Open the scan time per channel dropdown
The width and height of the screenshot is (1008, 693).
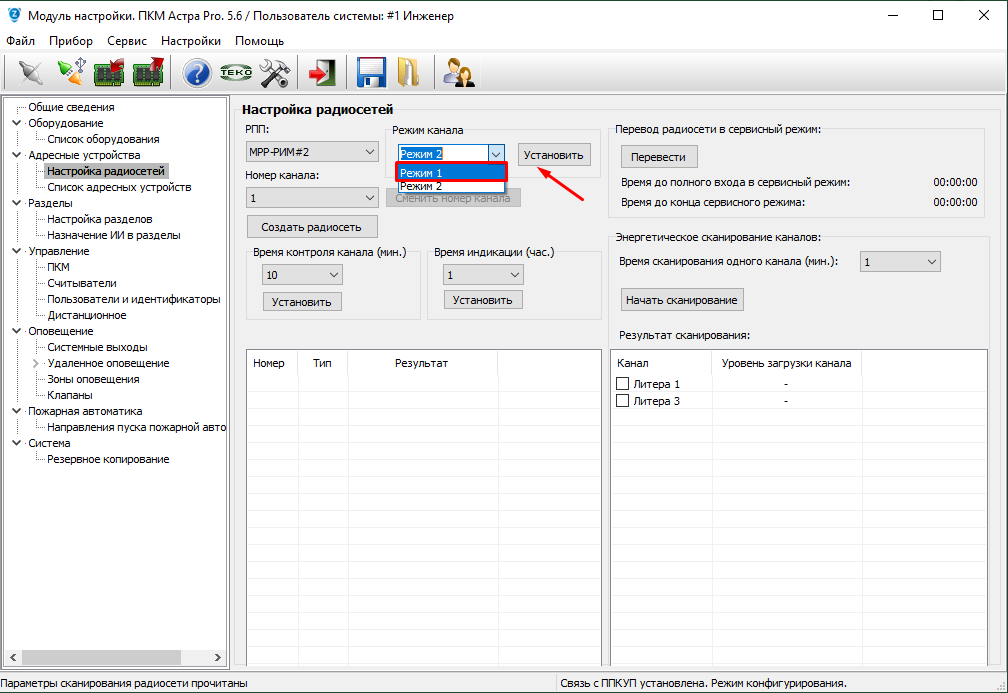pos(900,262)
